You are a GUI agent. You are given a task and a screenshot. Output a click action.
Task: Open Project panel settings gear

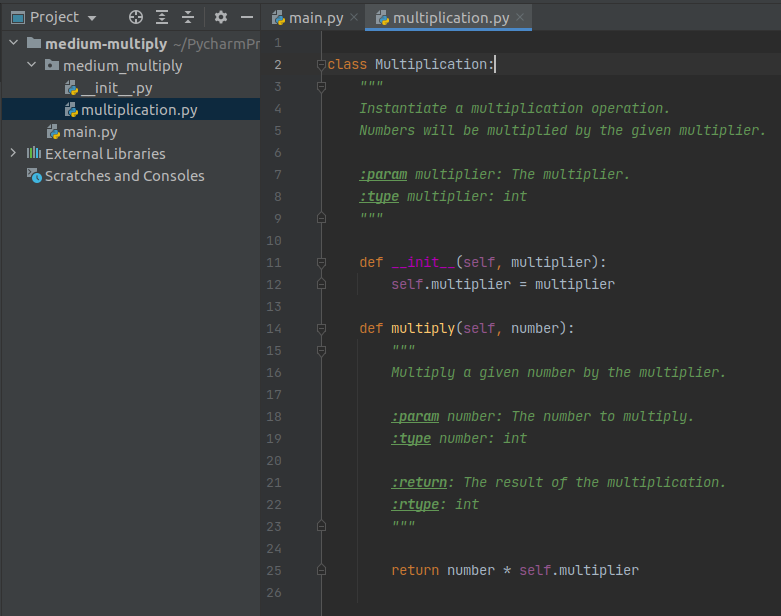(221, 17)
